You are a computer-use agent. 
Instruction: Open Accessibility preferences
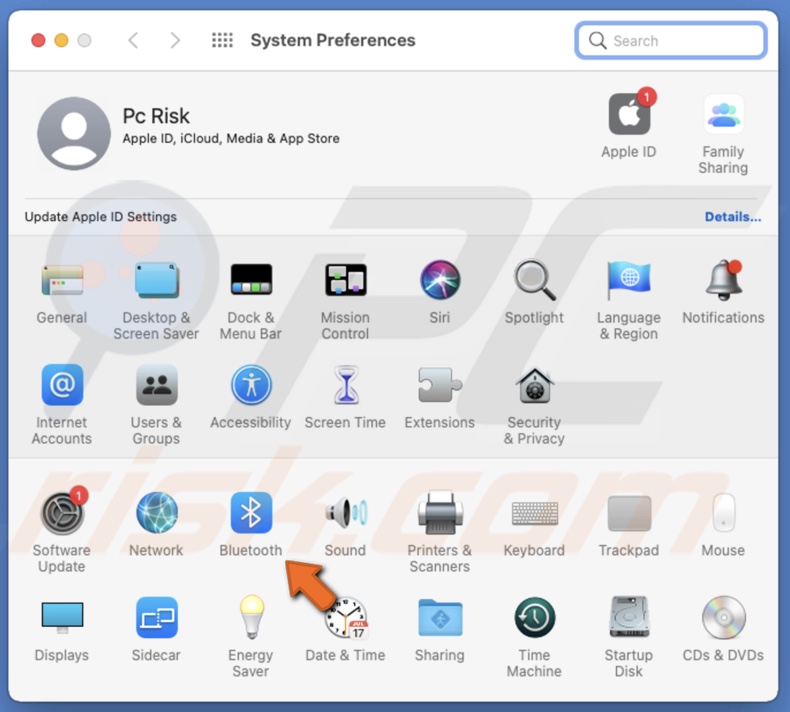coord(251,387)
